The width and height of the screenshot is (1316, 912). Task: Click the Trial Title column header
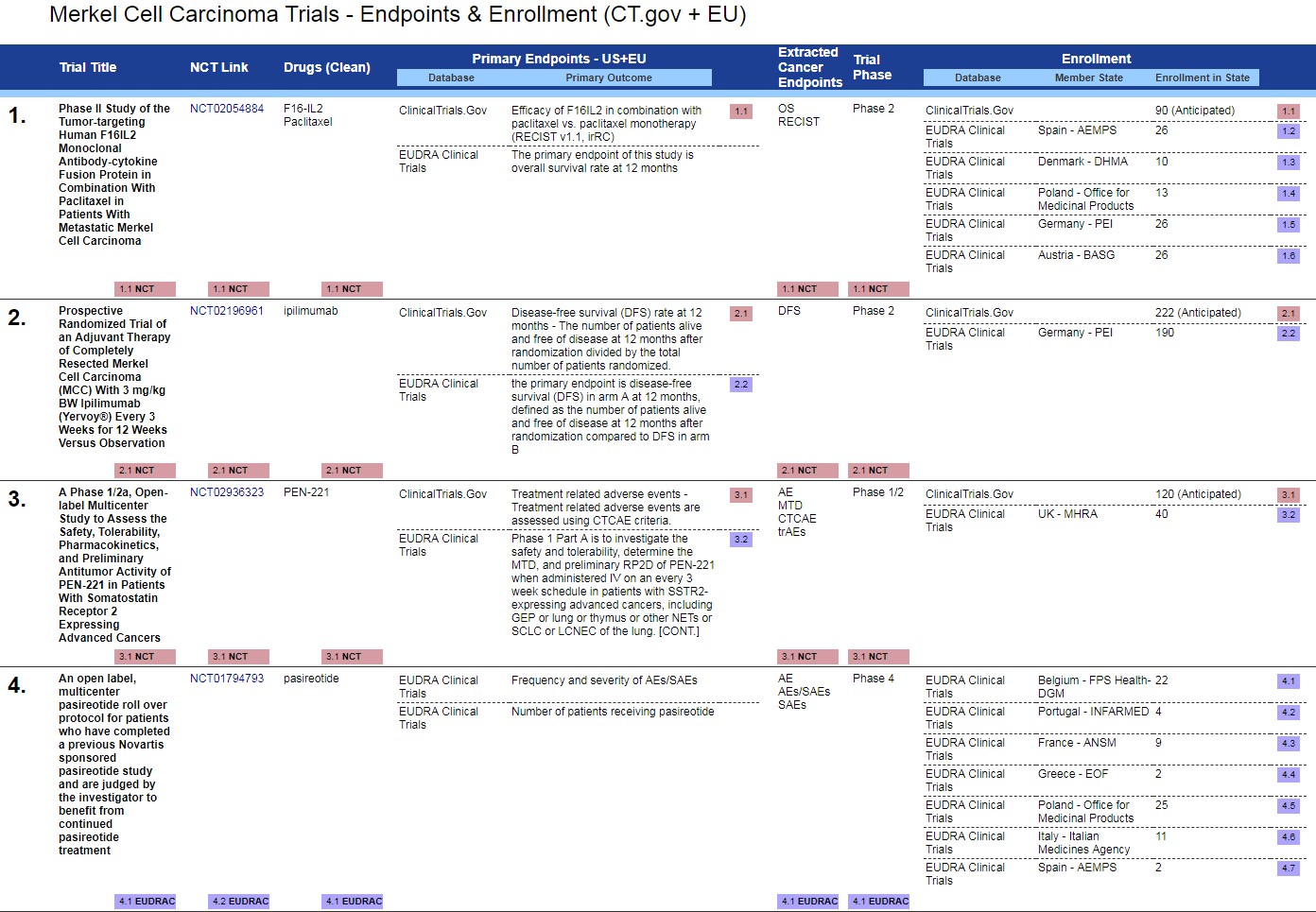click(x=88, y=67)
